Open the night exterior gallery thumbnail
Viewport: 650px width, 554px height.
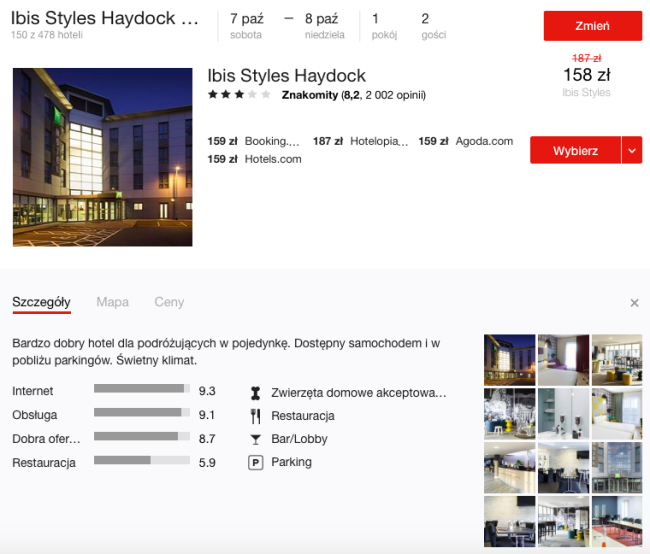coord(509,360)
